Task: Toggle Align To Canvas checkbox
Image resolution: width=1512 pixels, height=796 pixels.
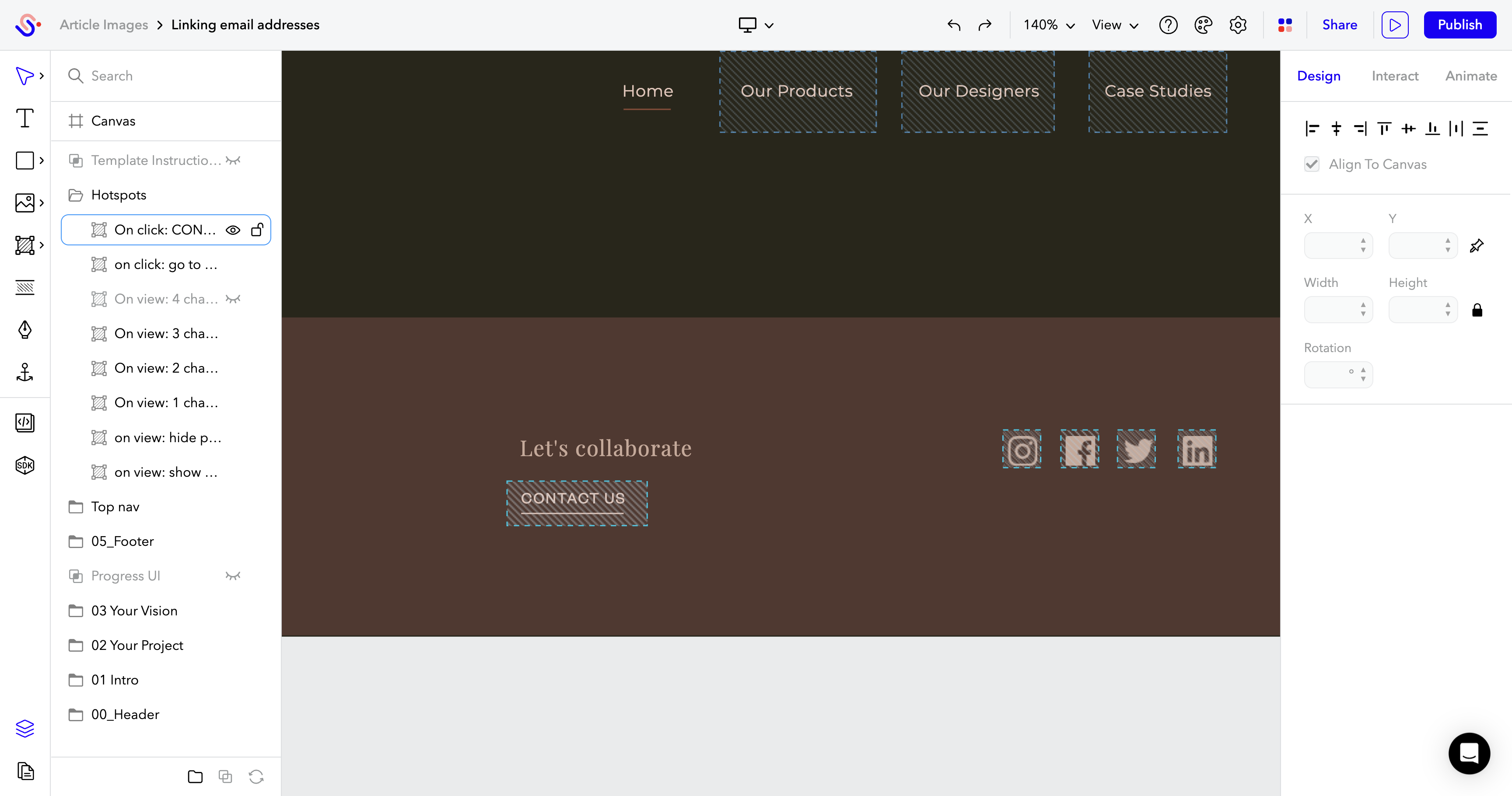Action: coord(1312,165)
